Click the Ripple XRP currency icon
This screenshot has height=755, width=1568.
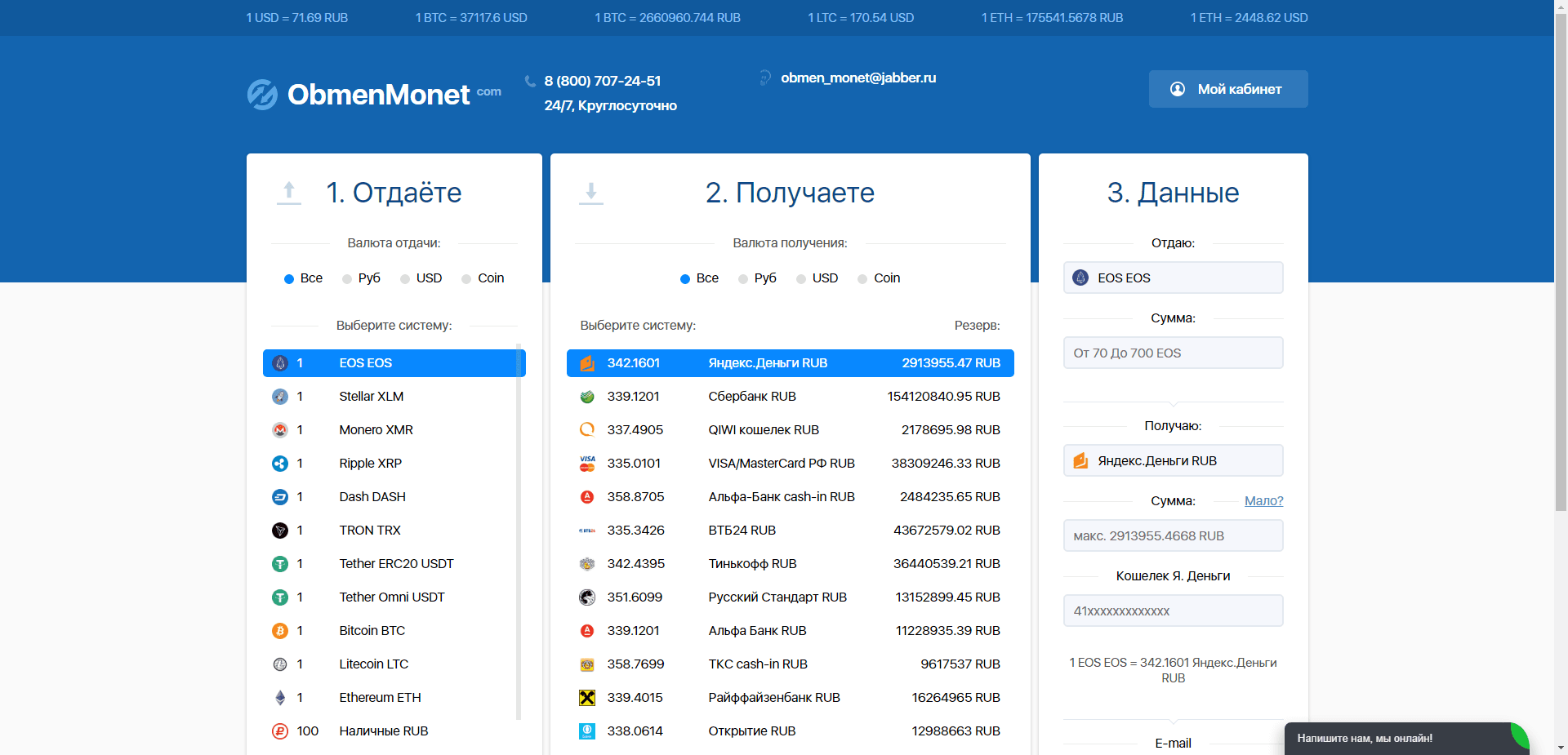(x=280, y=463)
